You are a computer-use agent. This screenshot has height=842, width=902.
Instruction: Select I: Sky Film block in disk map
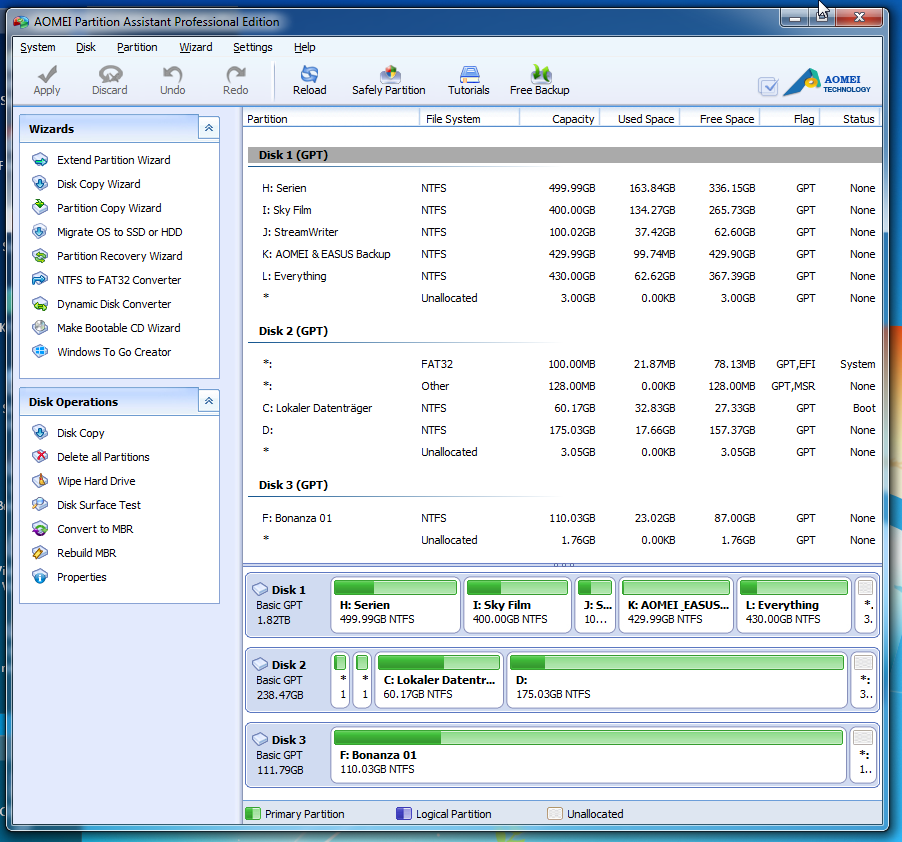[518, 605]
